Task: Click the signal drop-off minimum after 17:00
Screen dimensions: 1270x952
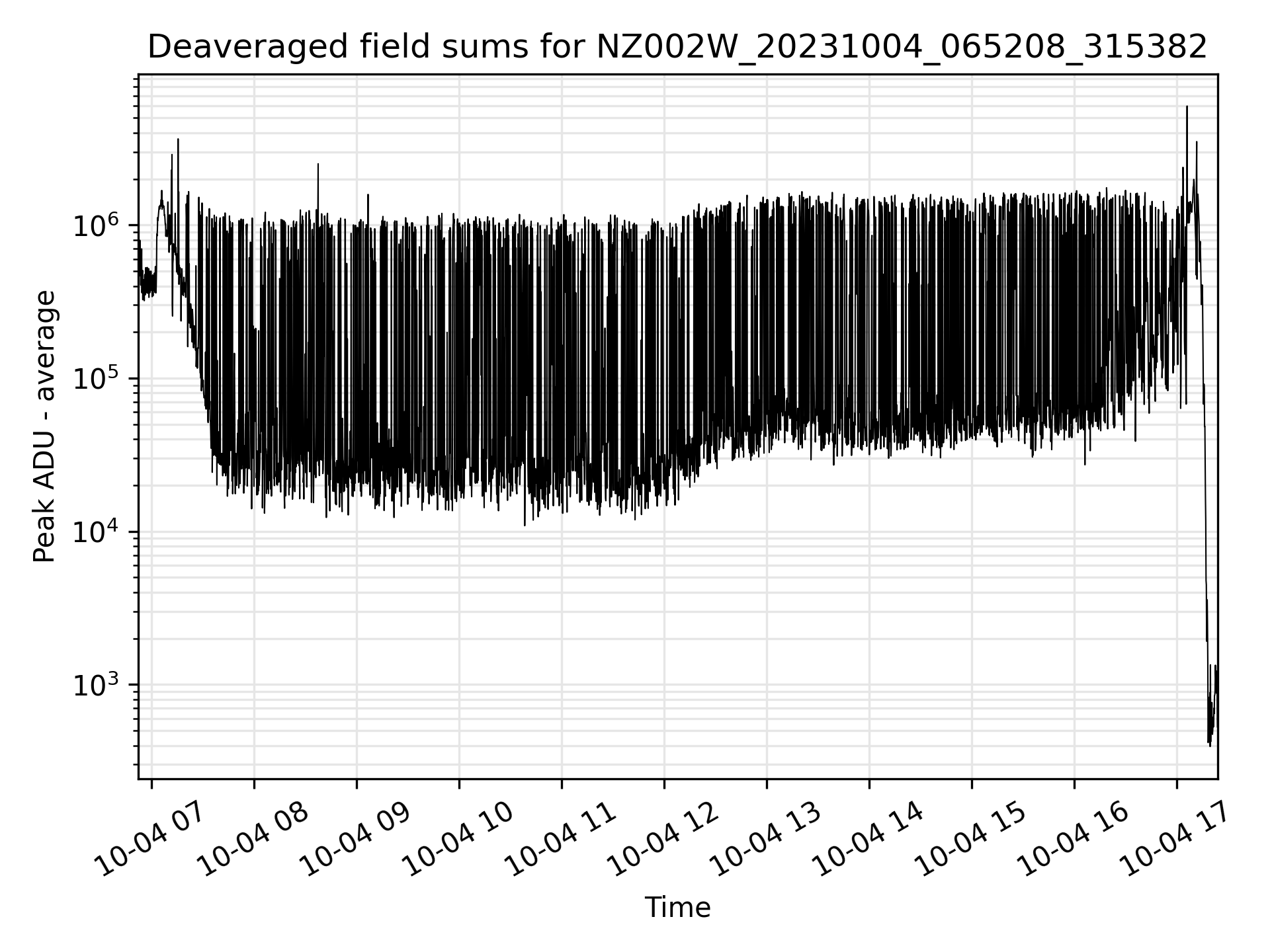Action: coord(1210,744)
